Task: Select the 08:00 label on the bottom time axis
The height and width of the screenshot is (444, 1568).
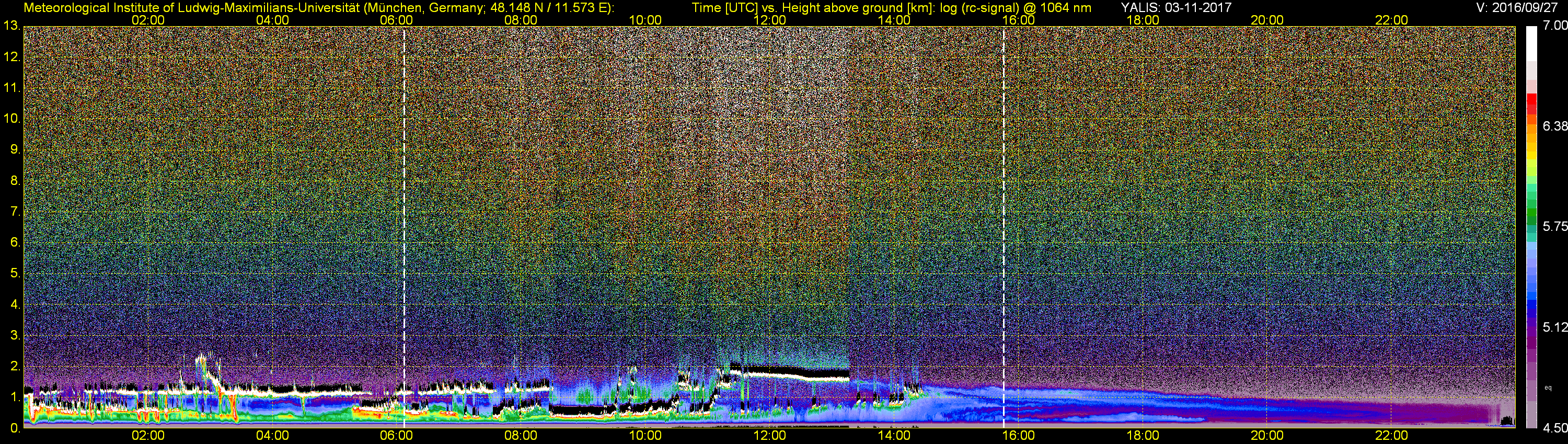Action: [521, 436]
